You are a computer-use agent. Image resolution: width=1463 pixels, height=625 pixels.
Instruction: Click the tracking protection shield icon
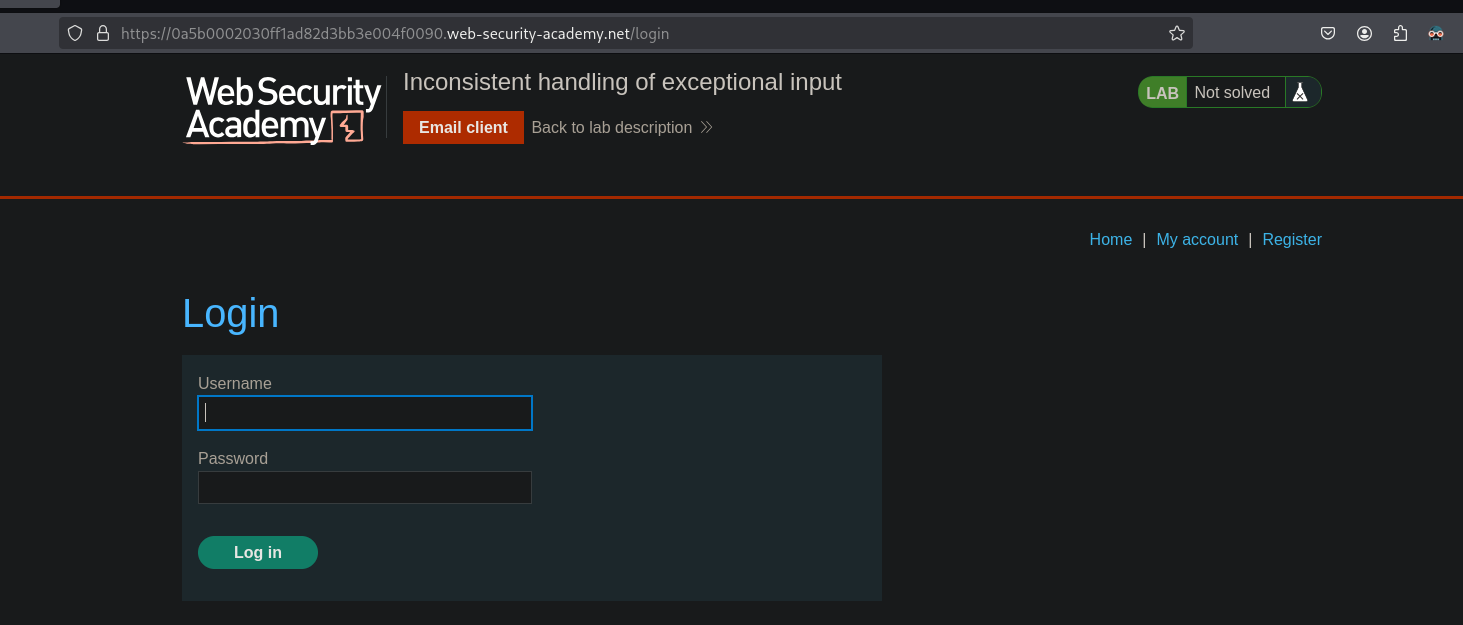point(75,33)
